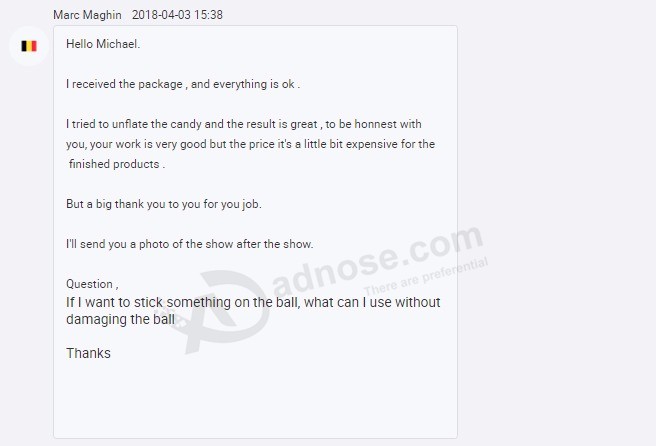Click the words finished products
Screen dimensions: 656x446
[x=114, y=164]
